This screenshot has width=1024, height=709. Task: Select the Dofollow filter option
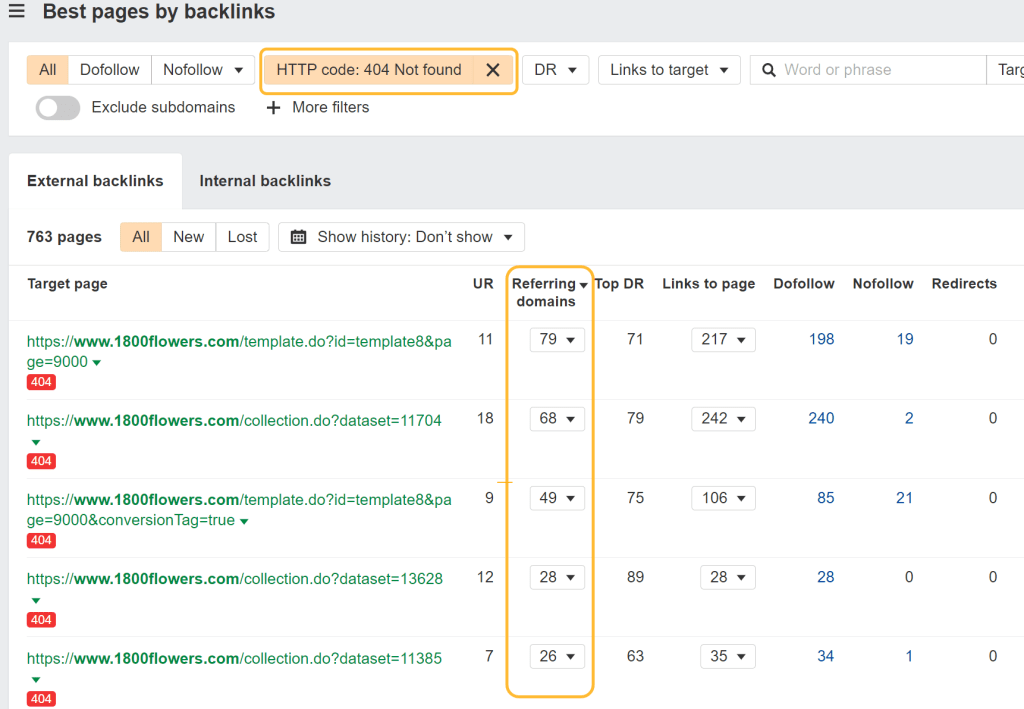click(x=108, y=69)
